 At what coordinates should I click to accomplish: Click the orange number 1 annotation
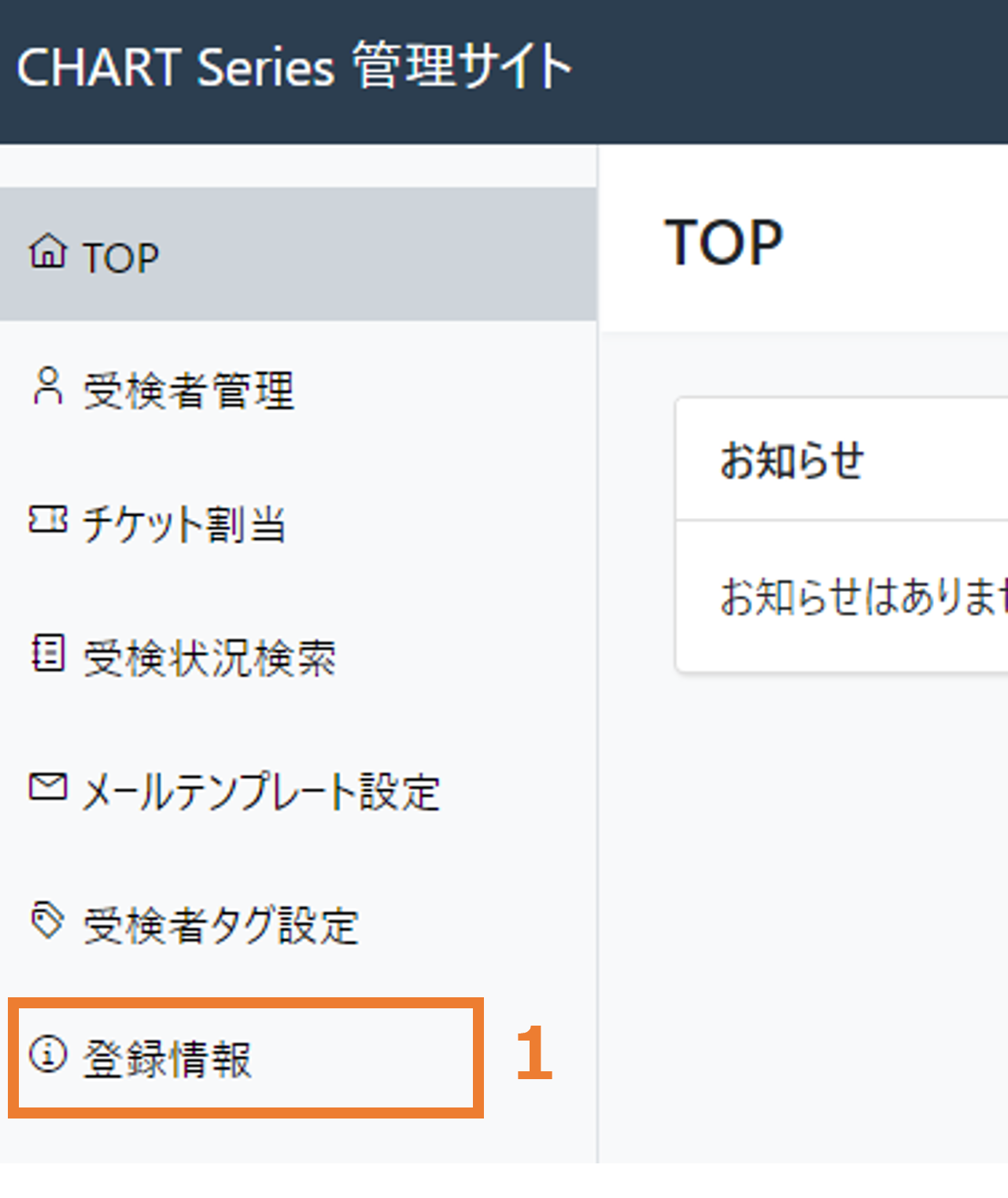pos(534,1053)
